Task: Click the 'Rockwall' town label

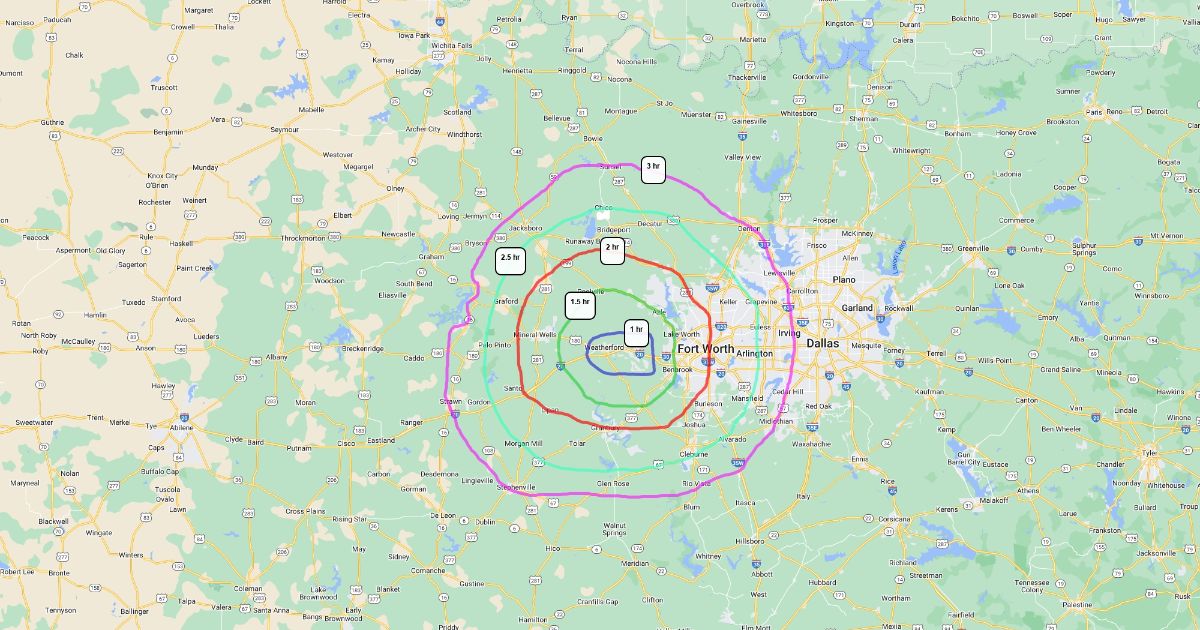Action: point(899,308)
